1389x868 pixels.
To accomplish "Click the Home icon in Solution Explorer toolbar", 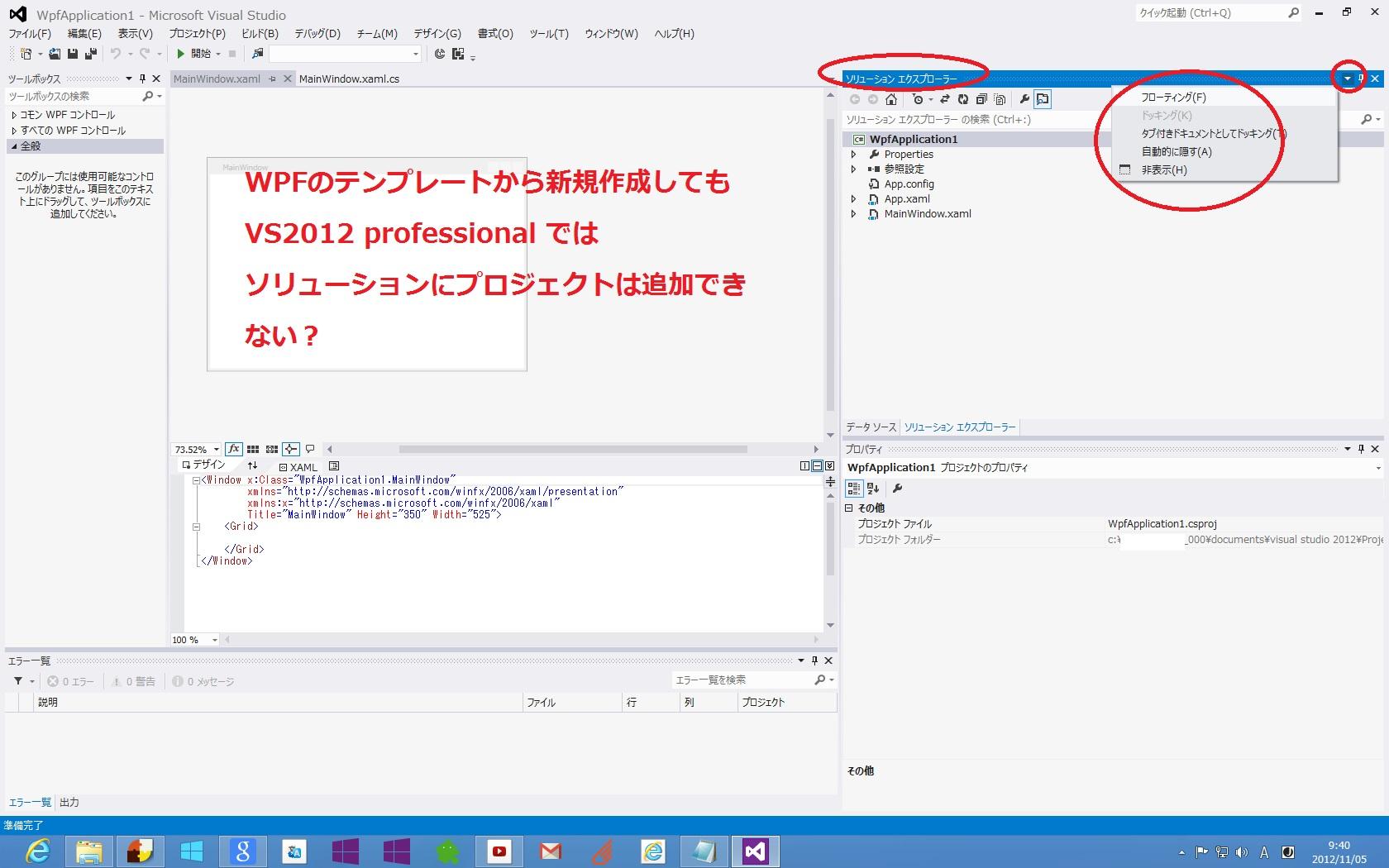I will click(890, 99).
